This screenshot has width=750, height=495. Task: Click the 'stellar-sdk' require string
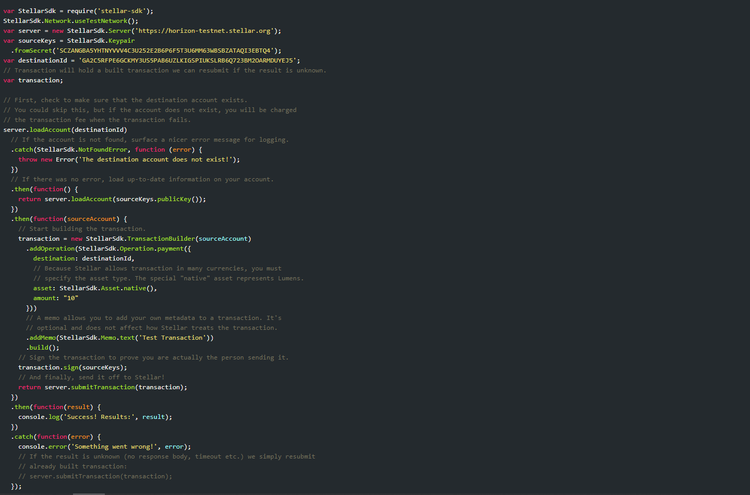pyautogui.click(x=127, y=10)
